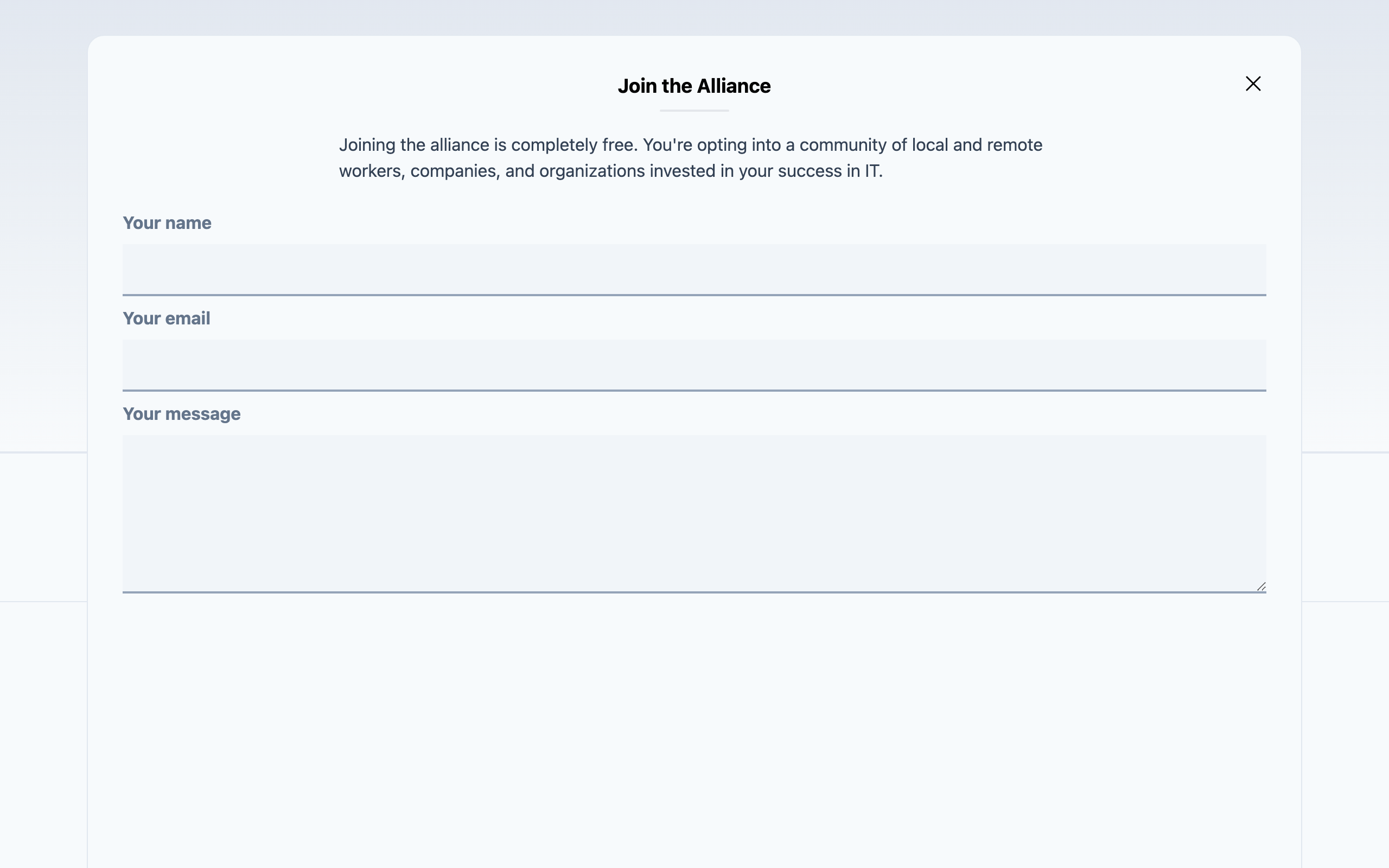Image resolution: width=1389 pixels, height=868 pixels.
Task: Click the 'Your email' label
Action: point(167,318)
